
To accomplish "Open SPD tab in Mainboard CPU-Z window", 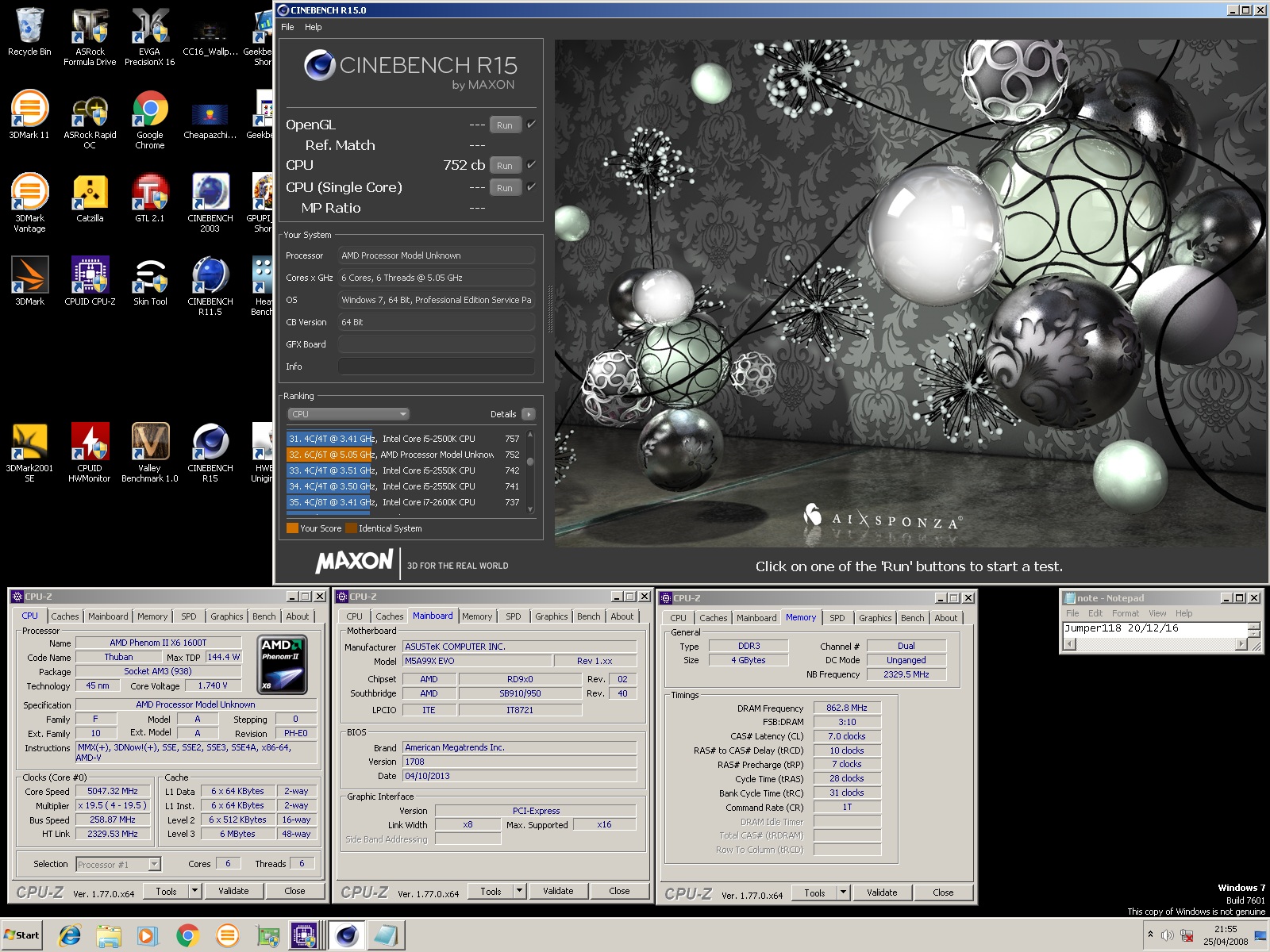I will [514, 616].
